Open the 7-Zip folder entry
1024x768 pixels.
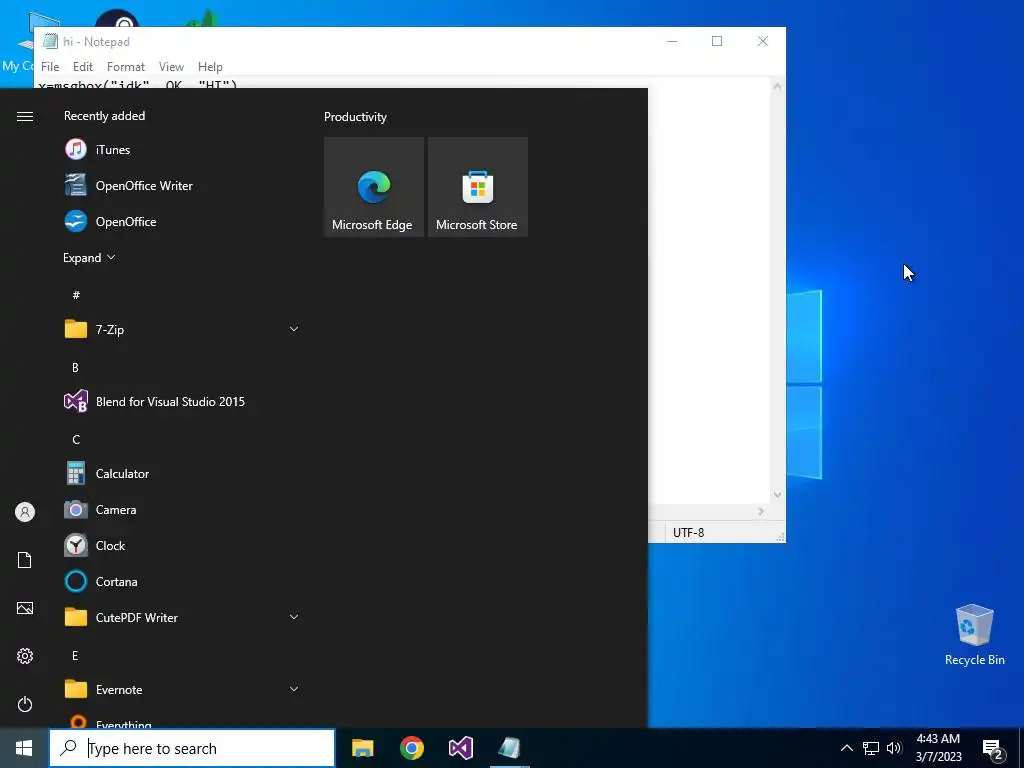click(183, 329)
